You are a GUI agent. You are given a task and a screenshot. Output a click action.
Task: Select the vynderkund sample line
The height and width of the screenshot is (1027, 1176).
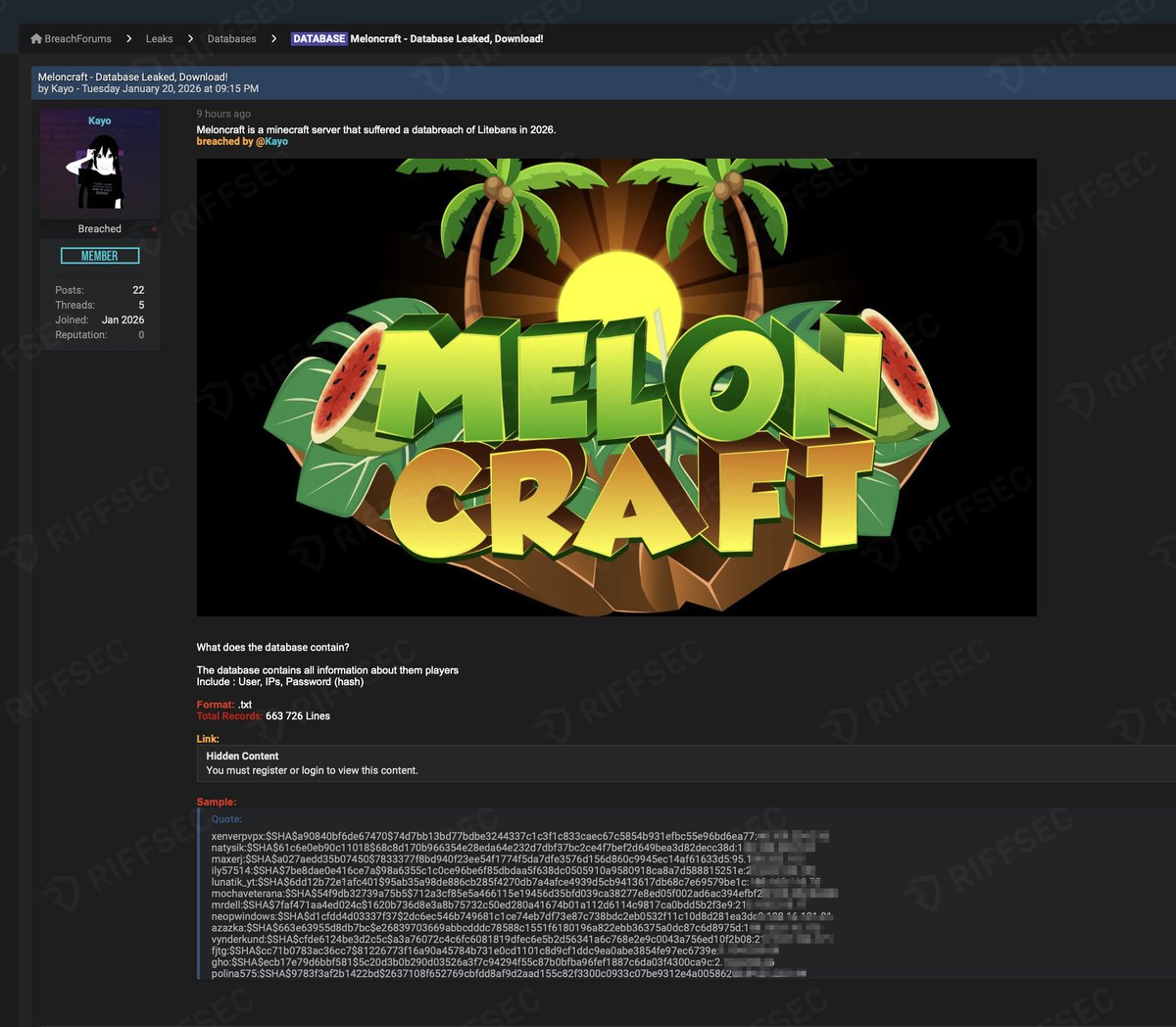point(522,939)
